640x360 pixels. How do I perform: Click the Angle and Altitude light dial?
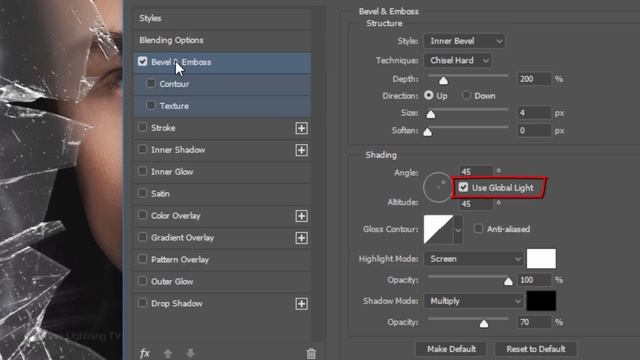[x=437, y=187]
